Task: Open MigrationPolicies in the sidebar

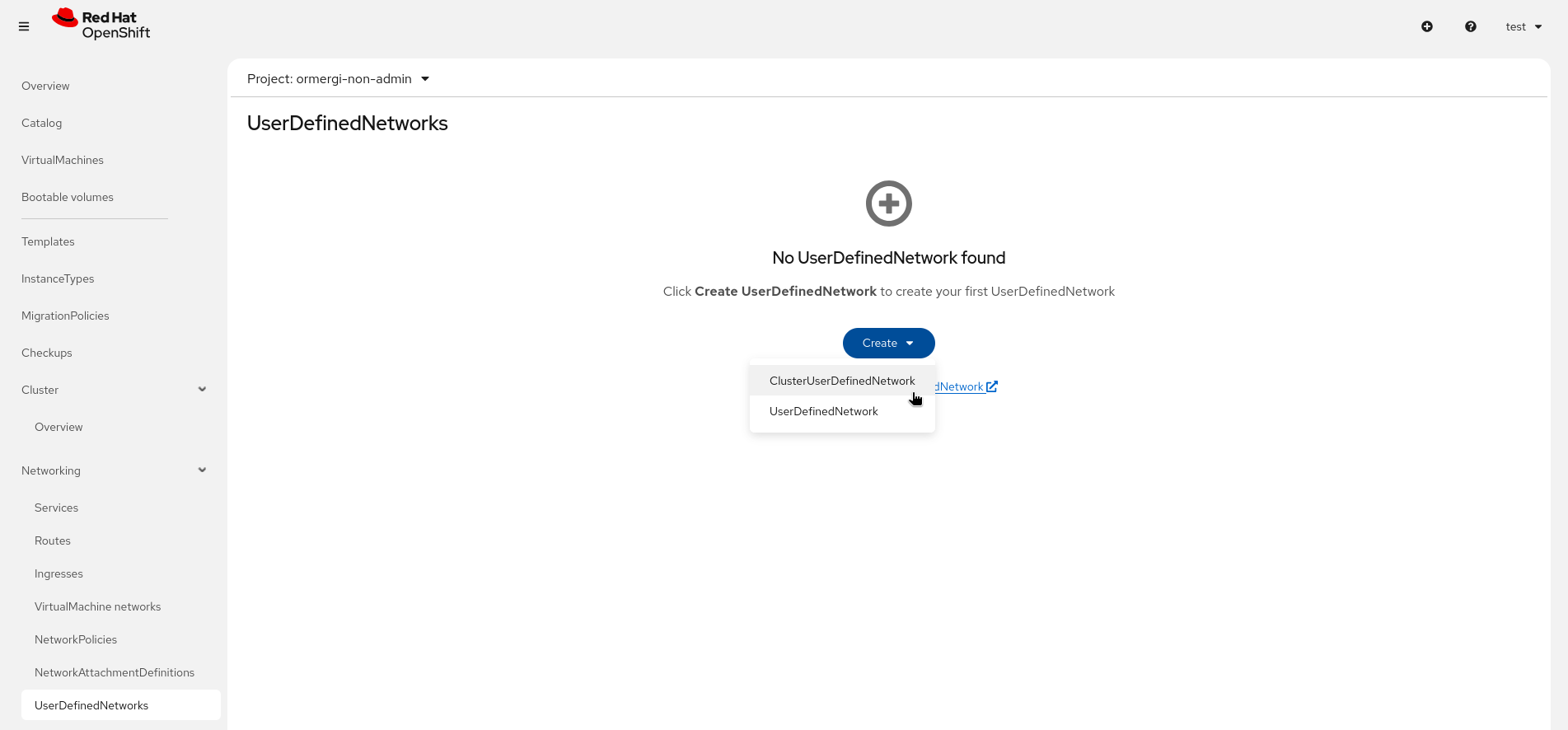Action: click(65, 316)
